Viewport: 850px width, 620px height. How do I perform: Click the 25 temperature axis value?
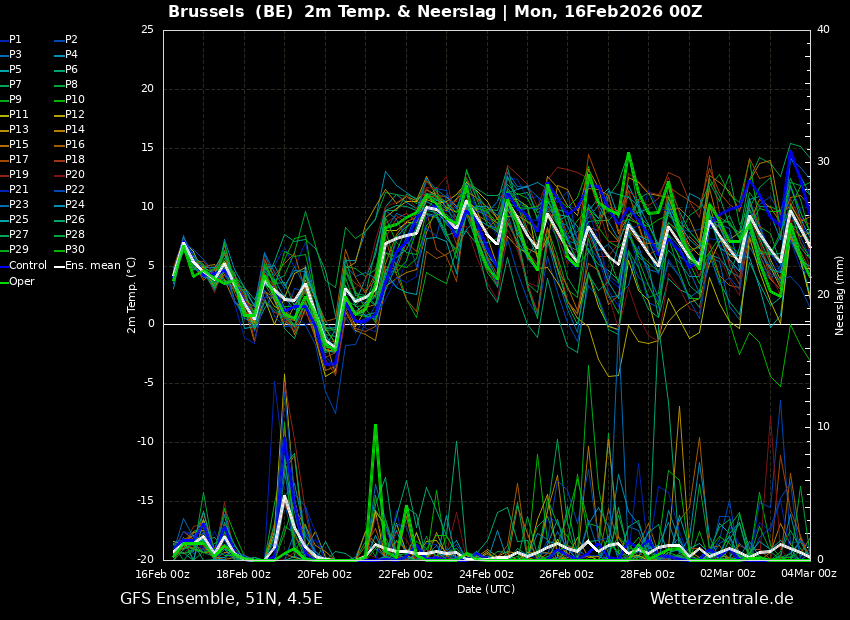click(x=147, y=29)
